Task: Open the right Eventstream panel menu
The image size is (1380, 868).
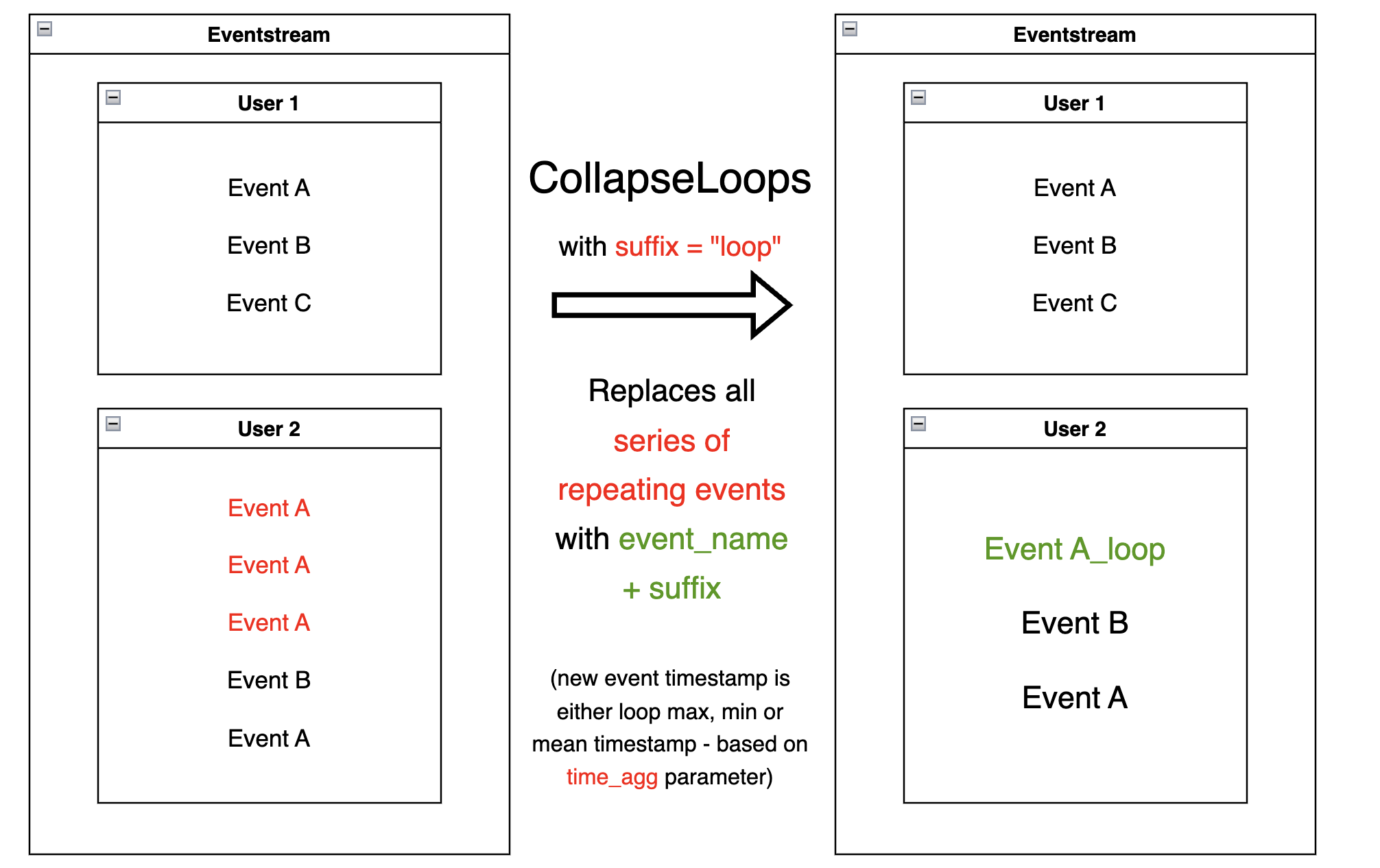Action: tap(849, 29)
